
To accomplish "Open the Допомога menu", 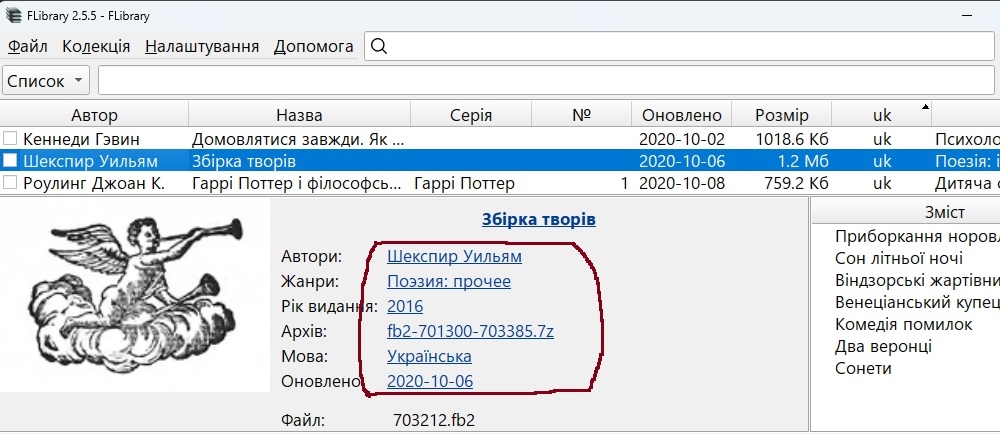I will coord(314,47).
